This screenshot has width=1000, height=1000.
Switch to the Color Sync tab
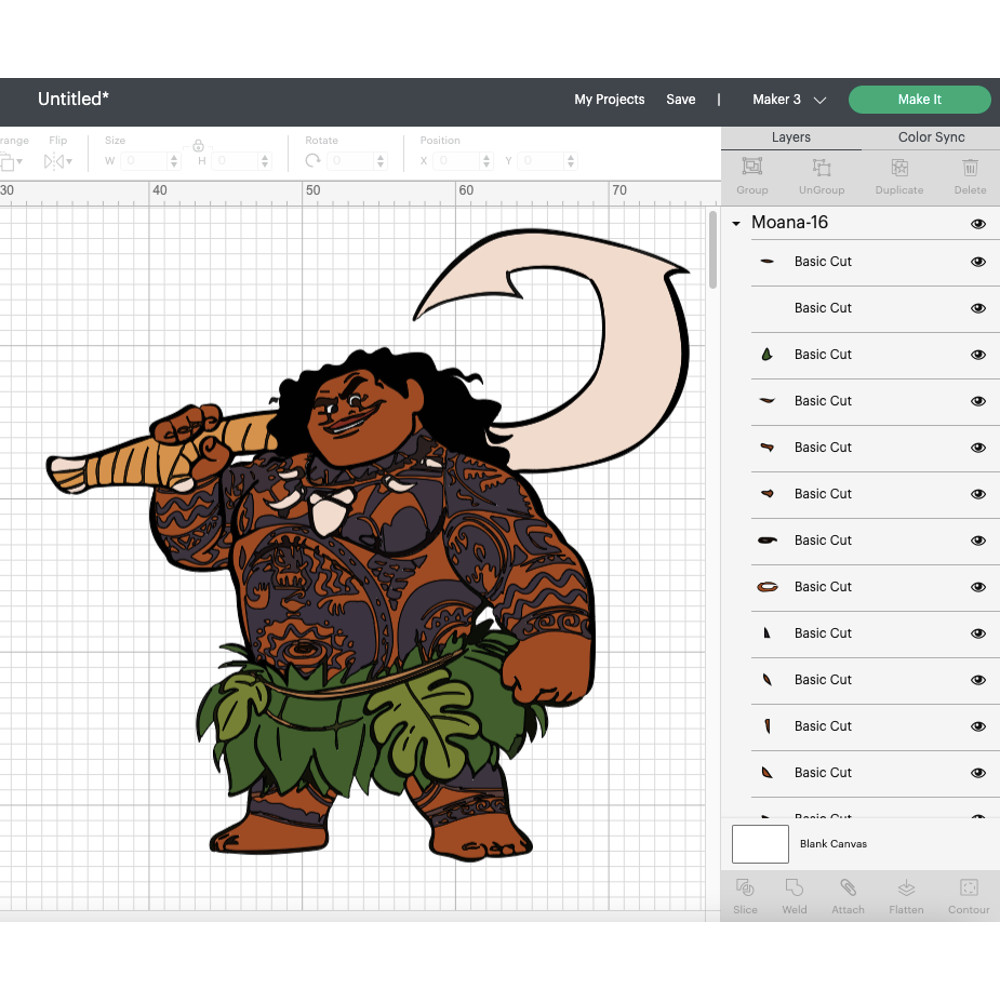coord(930,137)
